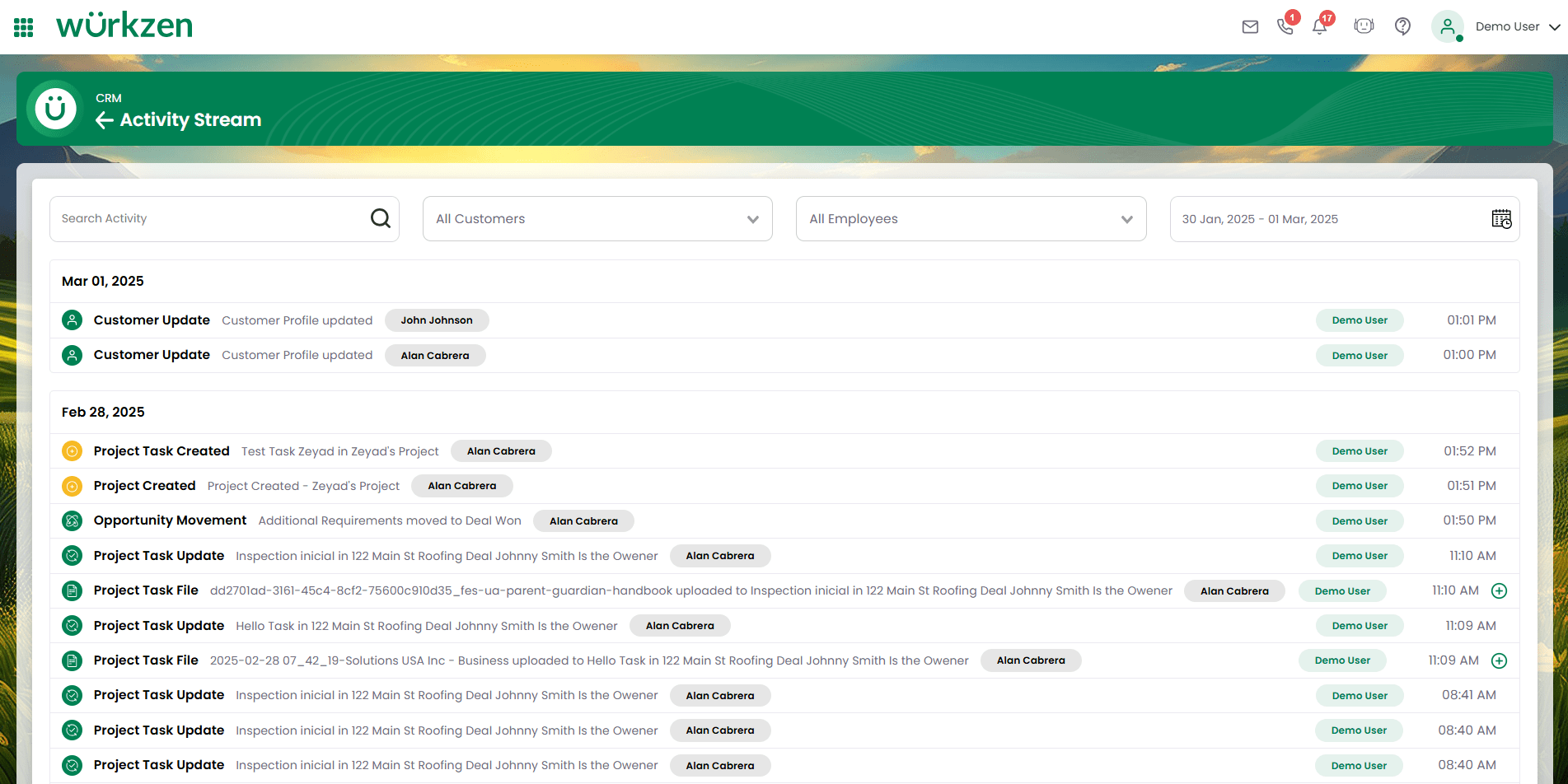Image resolution: width=1568 pixels, height=784 pixels.
Task: Click Demo User badge on Opportunity Movement row
Action: tap(1360, 520)
